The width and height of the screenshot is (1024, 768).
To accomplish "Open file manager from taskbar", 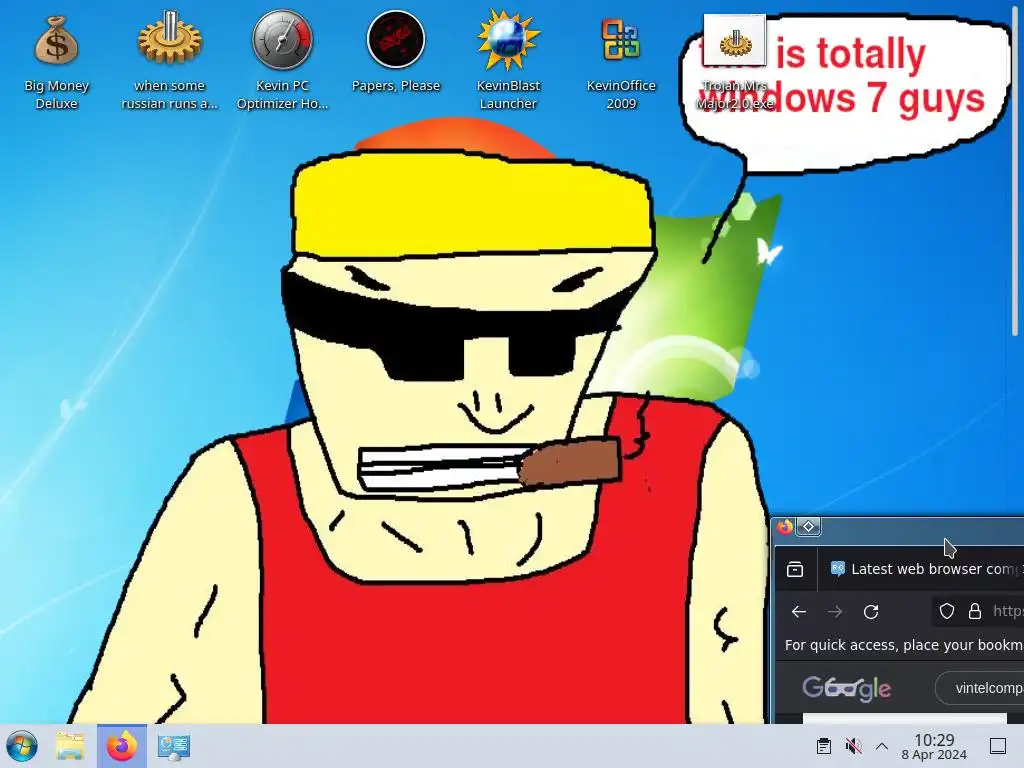I will (71, 746).
